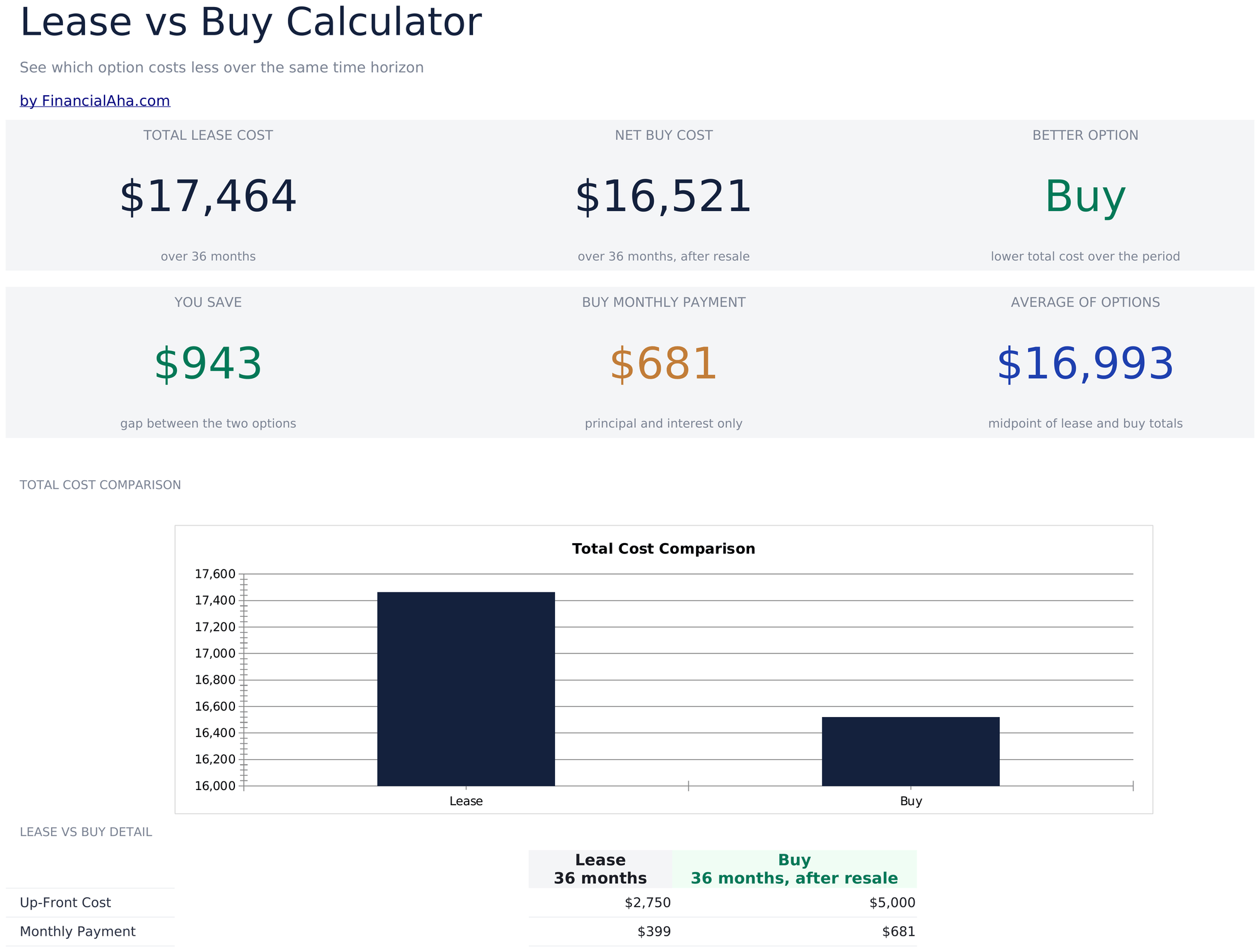The height and width of the screenshot is (952, 1260).
Task: Select the blue $16,993 average value
Action: click(x=1085, y=364)
